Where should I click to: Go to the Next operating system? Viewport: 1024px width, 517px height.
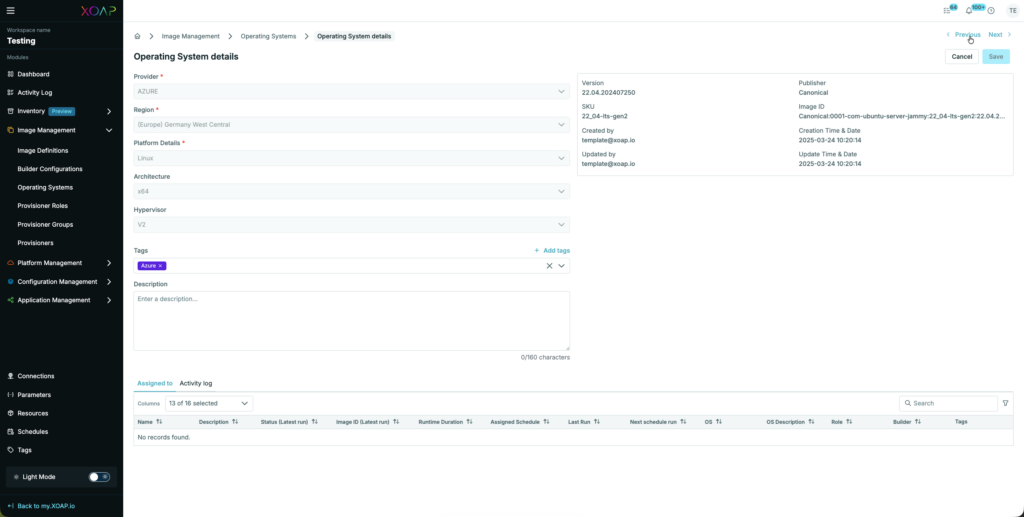pyautogui.click(x=999, y=35)
